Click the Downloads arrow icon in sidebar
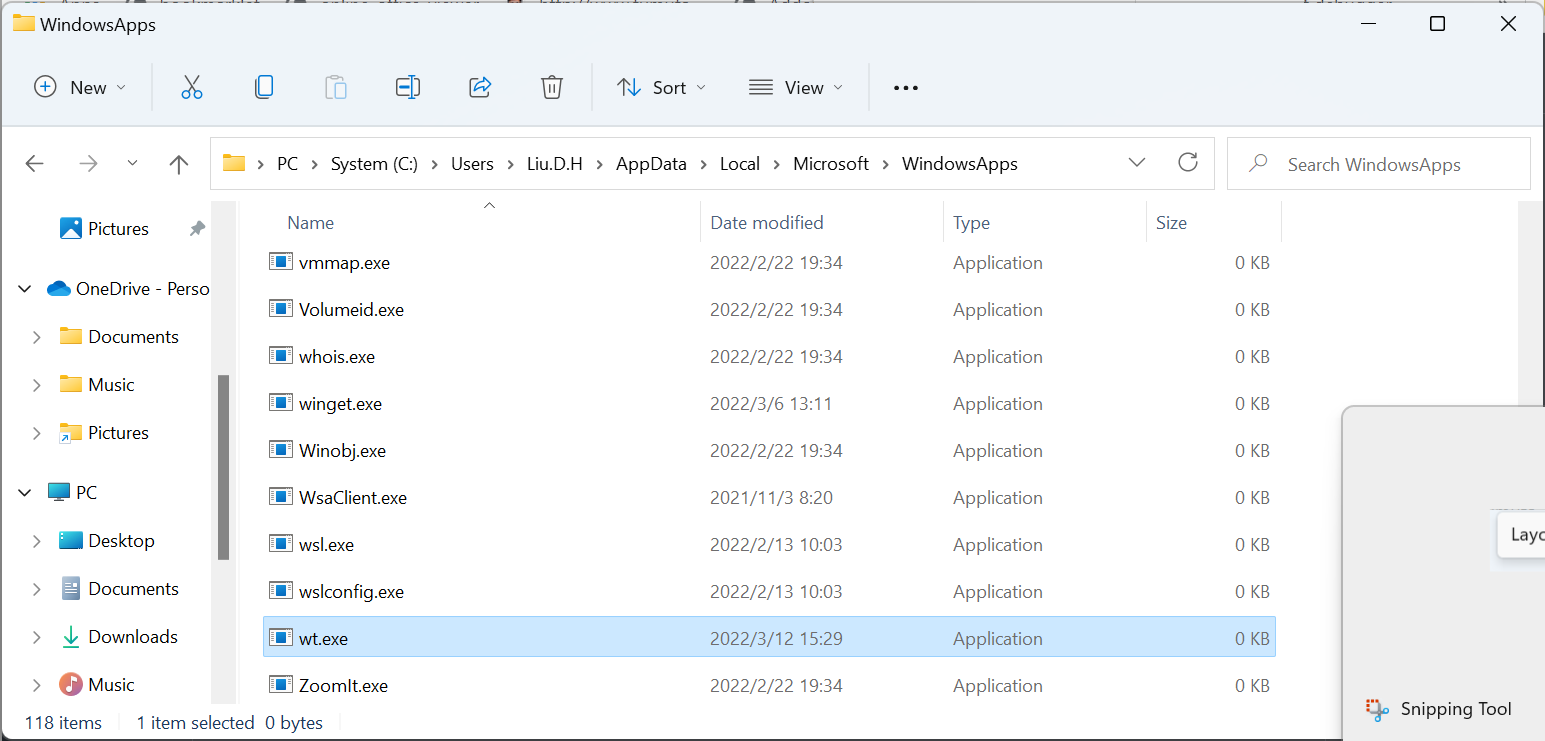 coord(71,637)
